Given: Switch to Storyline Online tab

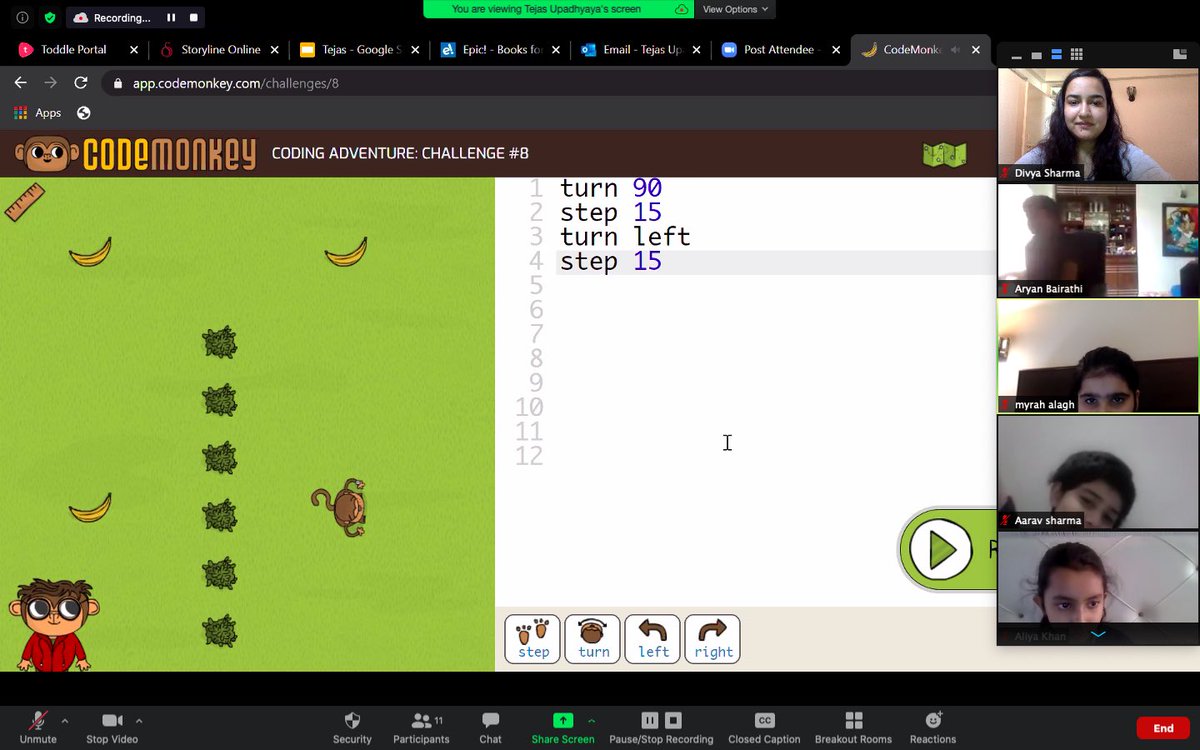Looking at the screenshot, I should [219, 49].
